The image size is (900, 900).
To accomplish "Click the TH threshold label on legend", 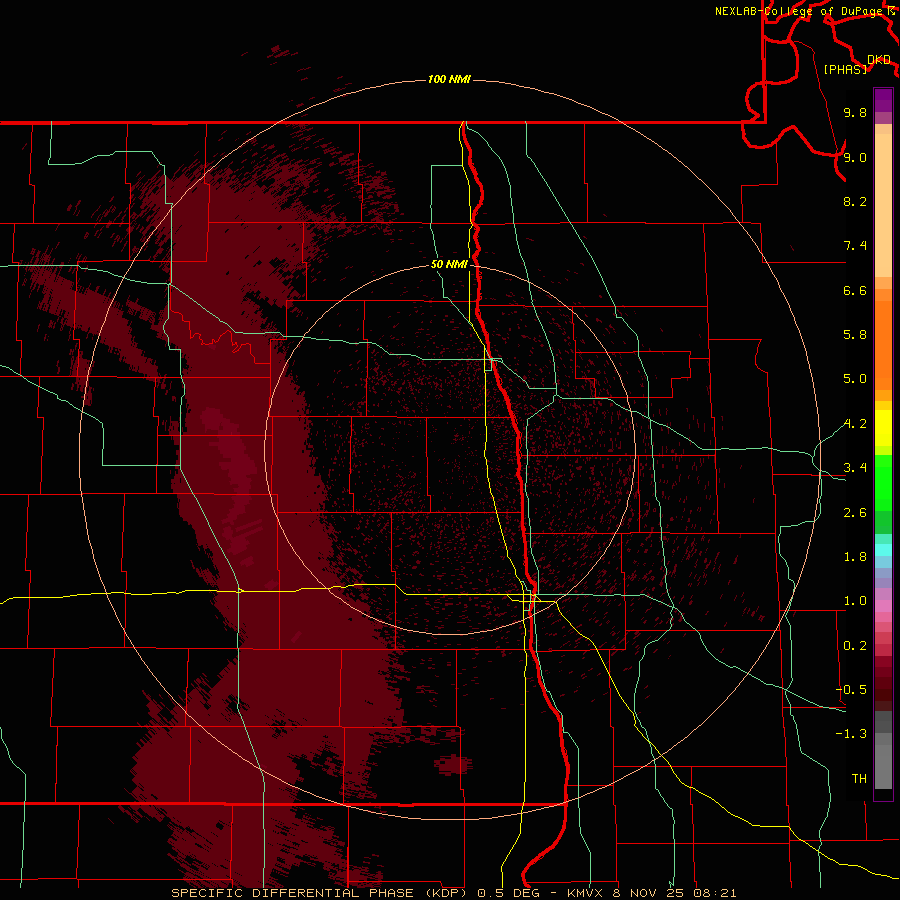I will (859, 779).
